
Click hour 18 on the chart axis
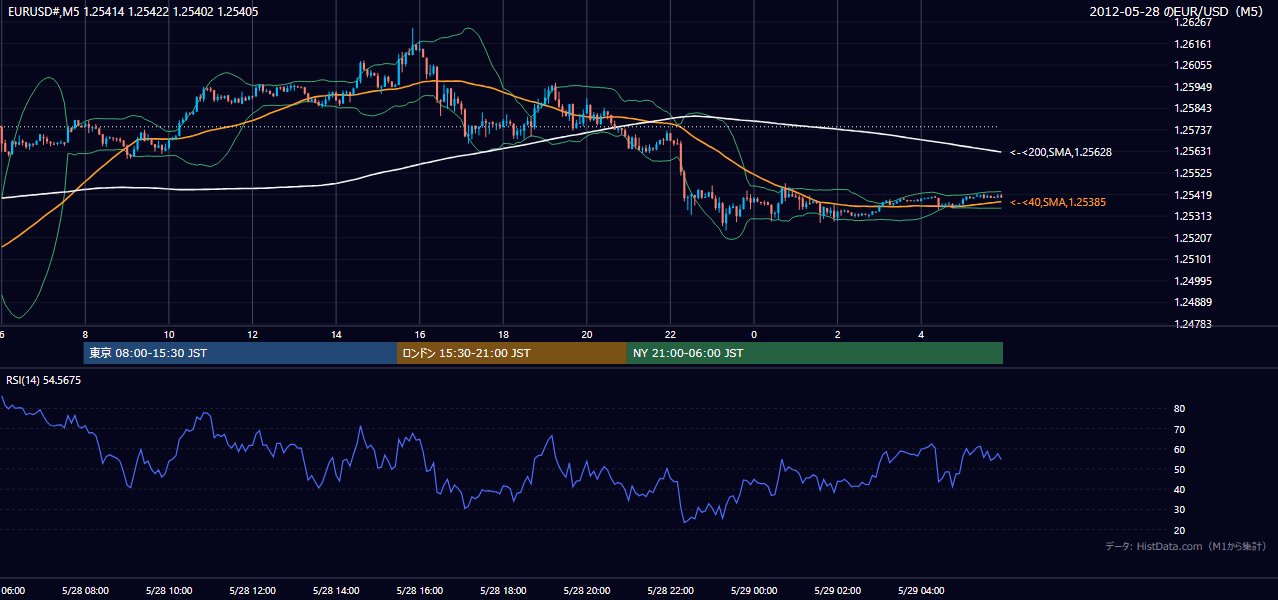click(x=503, y=334)
